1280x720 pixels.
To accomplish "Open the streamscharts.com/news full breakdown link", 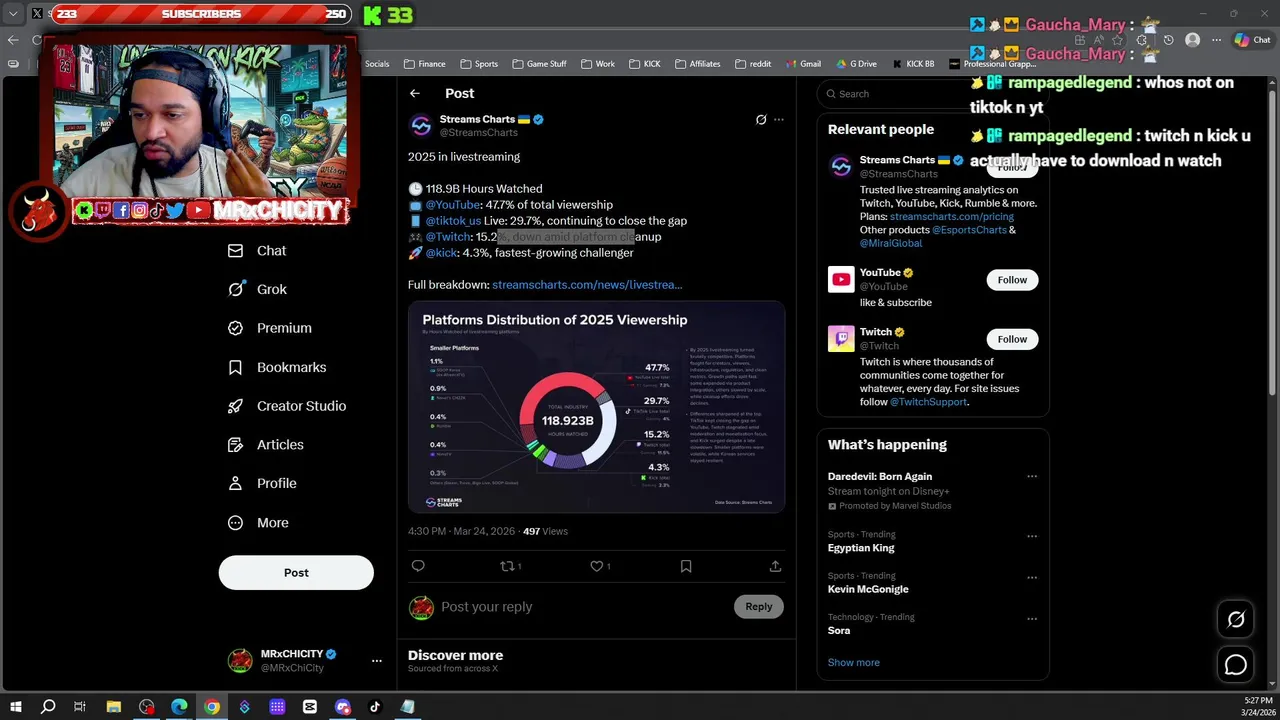I will [x=587, y=285].
